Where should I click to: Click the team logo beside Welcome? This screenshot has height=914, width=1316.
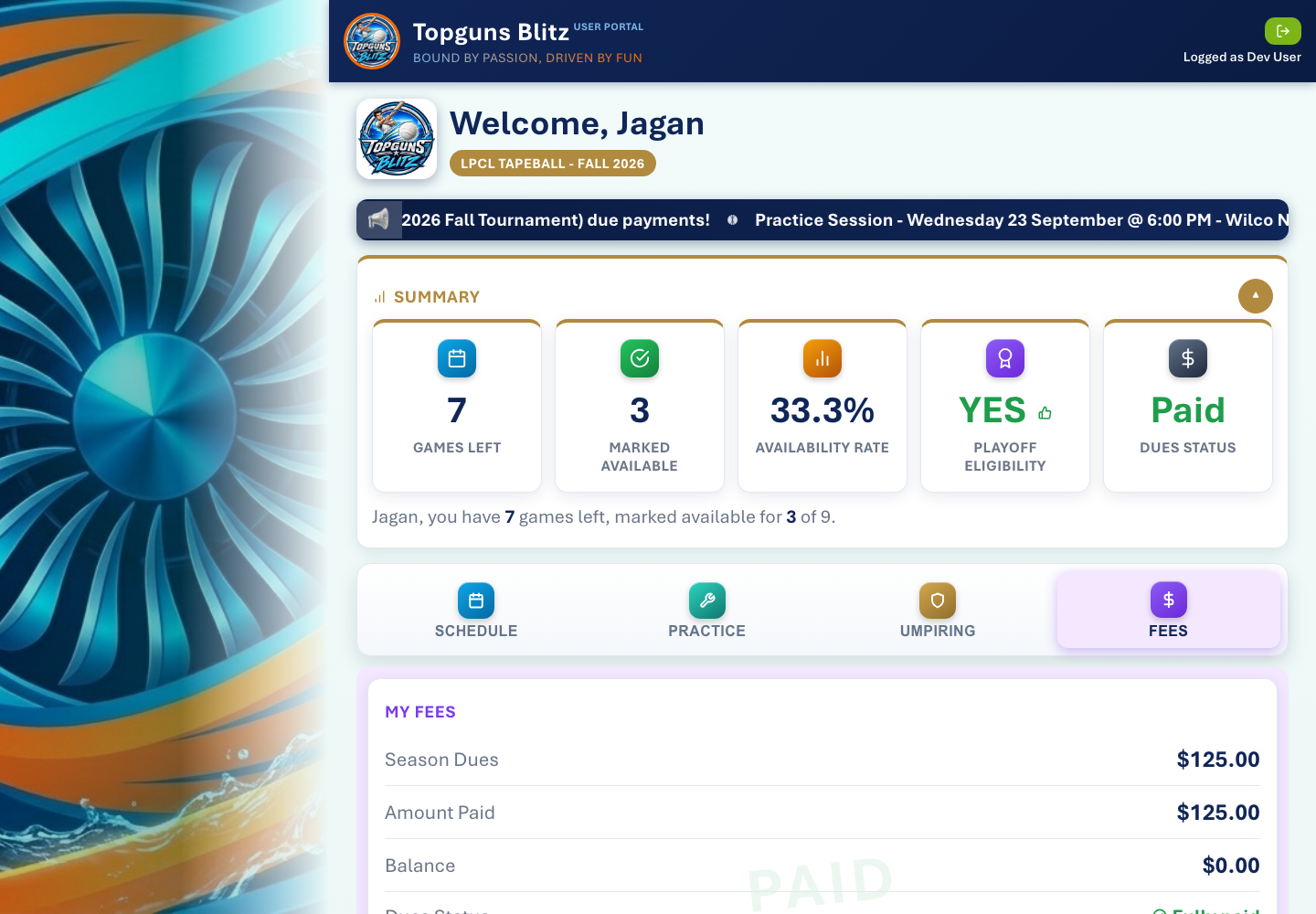pyautogui.click(x=397, y=139)
